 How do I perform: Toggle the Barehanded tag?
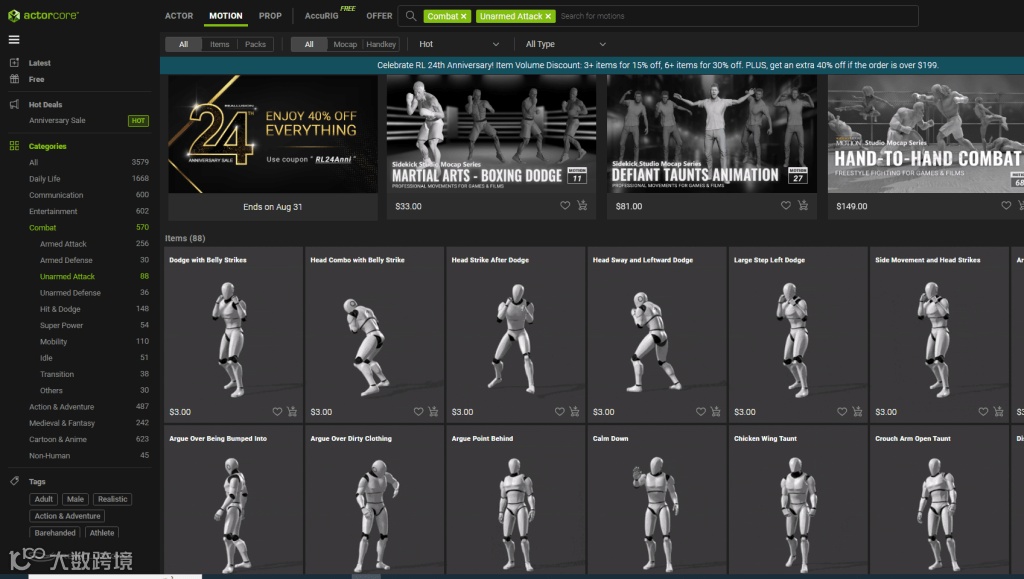click(55, 533)
